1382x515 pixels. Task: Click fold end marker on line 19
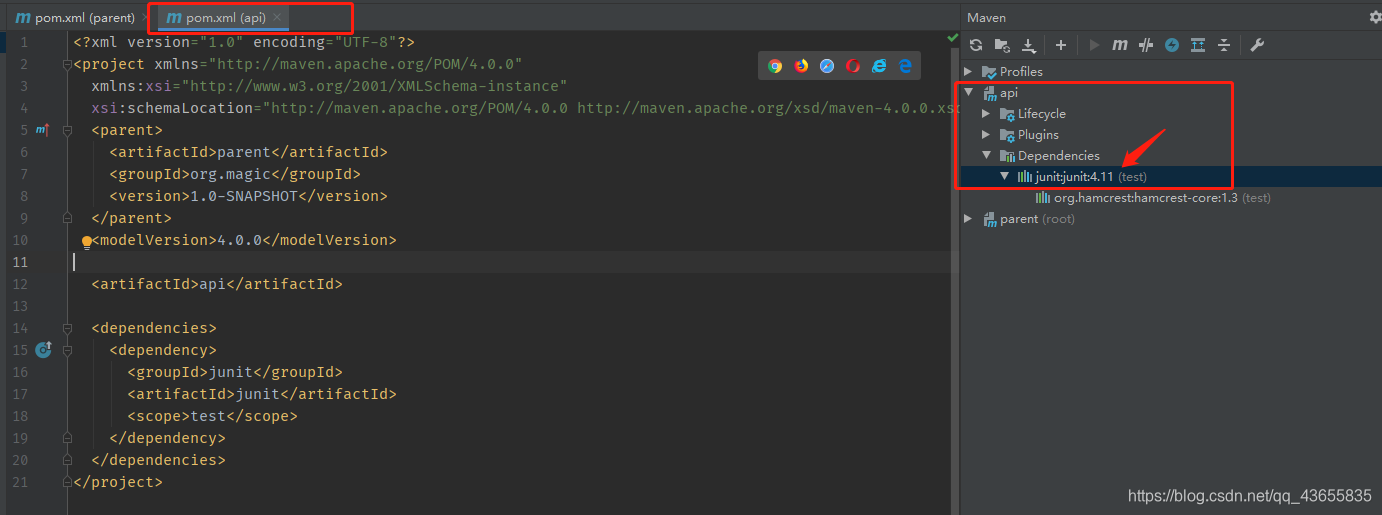(x=67, y=438)
